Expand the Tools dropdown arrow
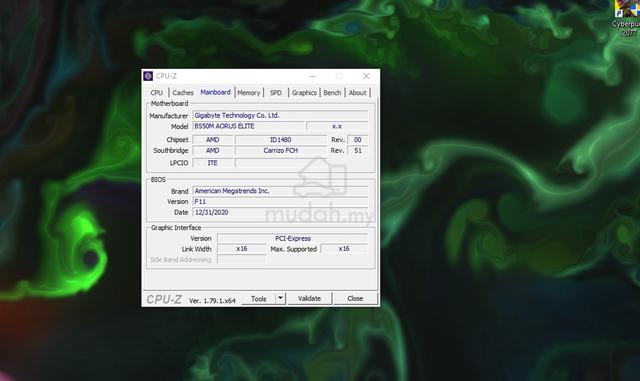The image size is (640, 381). (x=280, y=299)
